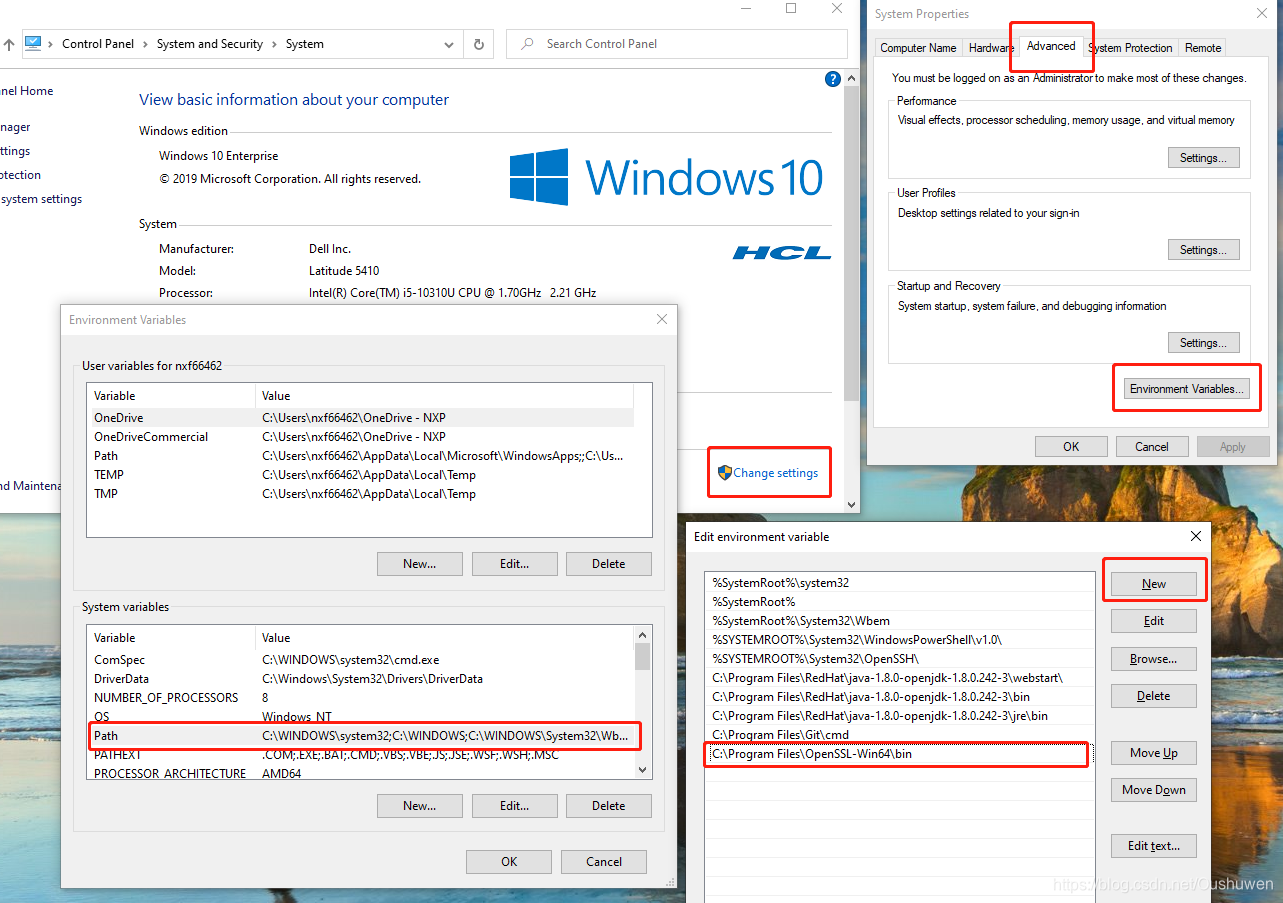Select TMP user variable
Image resolution: width=1283 pixels, height=903 pixels.
click(x=360, y=494)
